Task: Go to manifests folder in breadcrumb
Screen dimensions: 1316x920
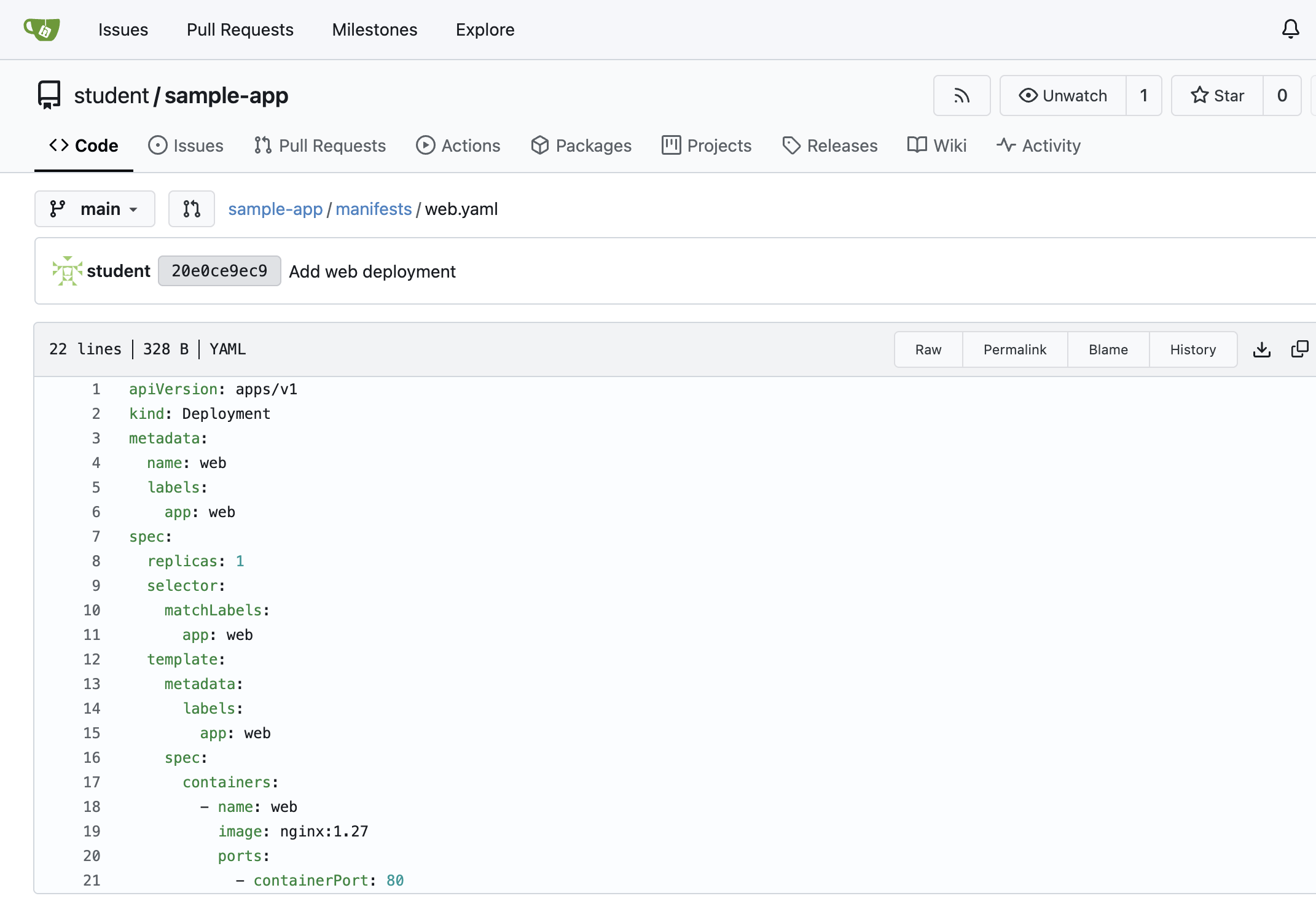Action: click(374, 209)
